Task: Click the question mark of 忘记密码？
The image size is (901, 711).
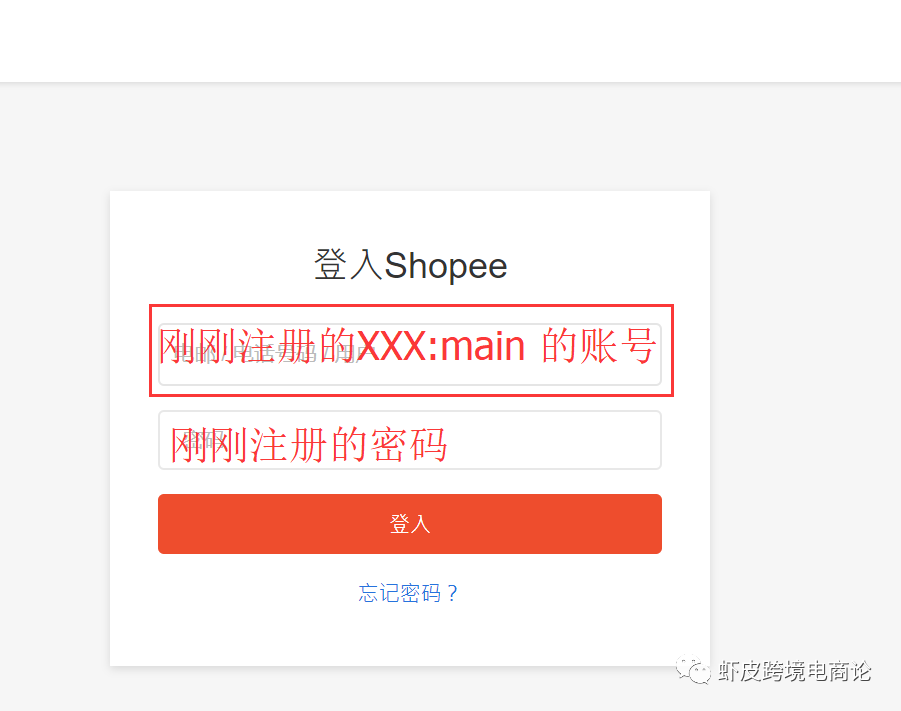Action: coord(452,593)
